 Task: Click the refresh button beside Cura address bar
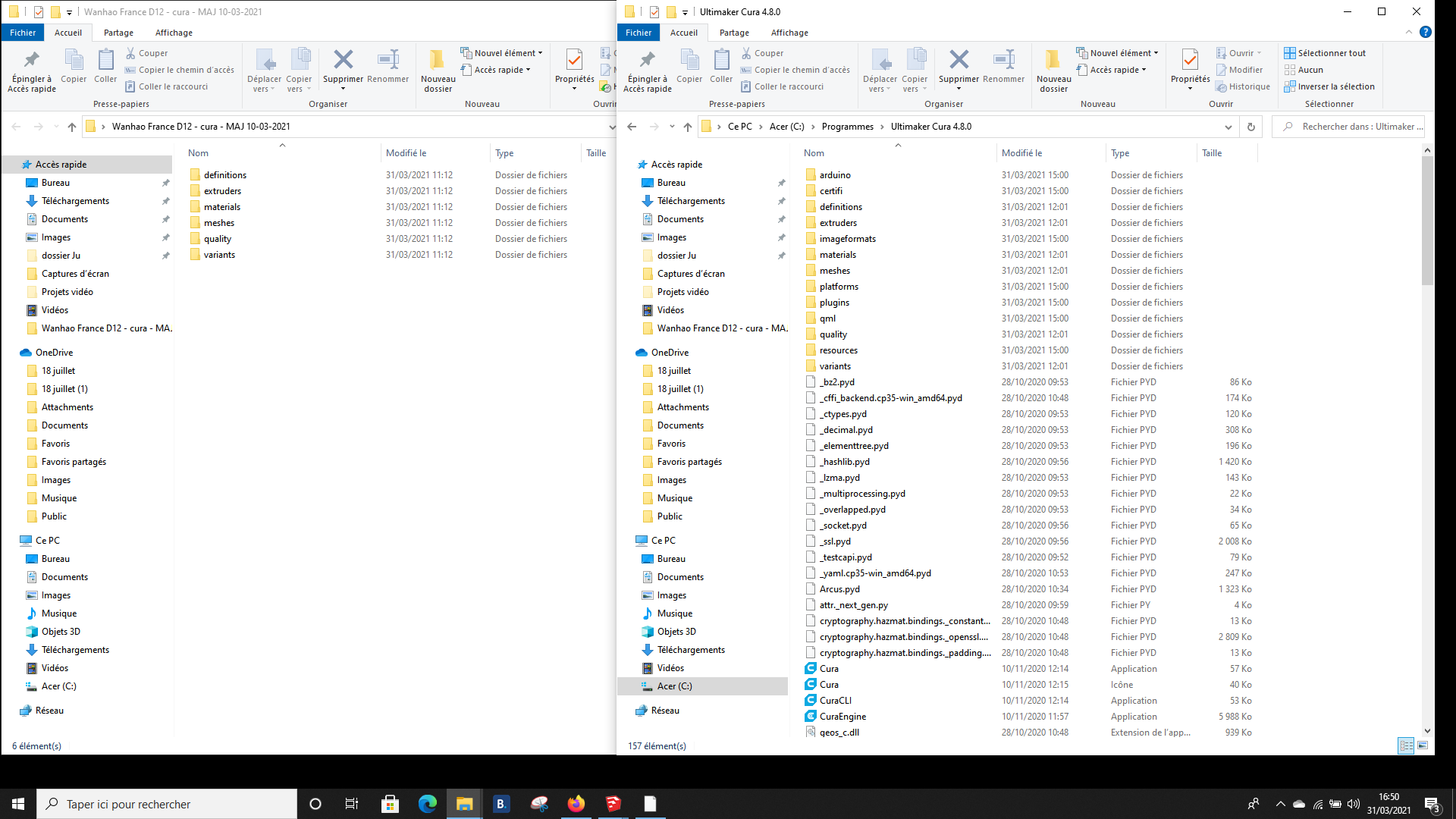click(1251, 127)
